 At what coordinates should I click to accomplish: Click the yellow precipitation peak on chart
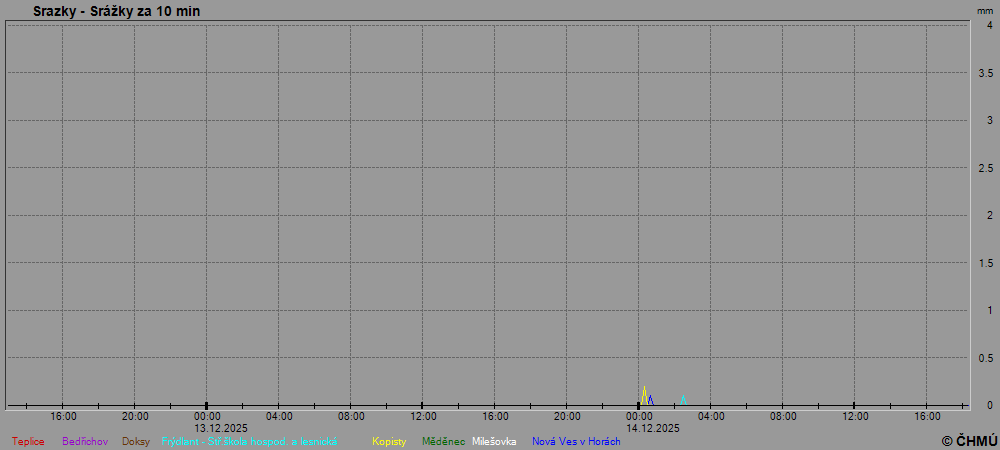click(644, 389)
